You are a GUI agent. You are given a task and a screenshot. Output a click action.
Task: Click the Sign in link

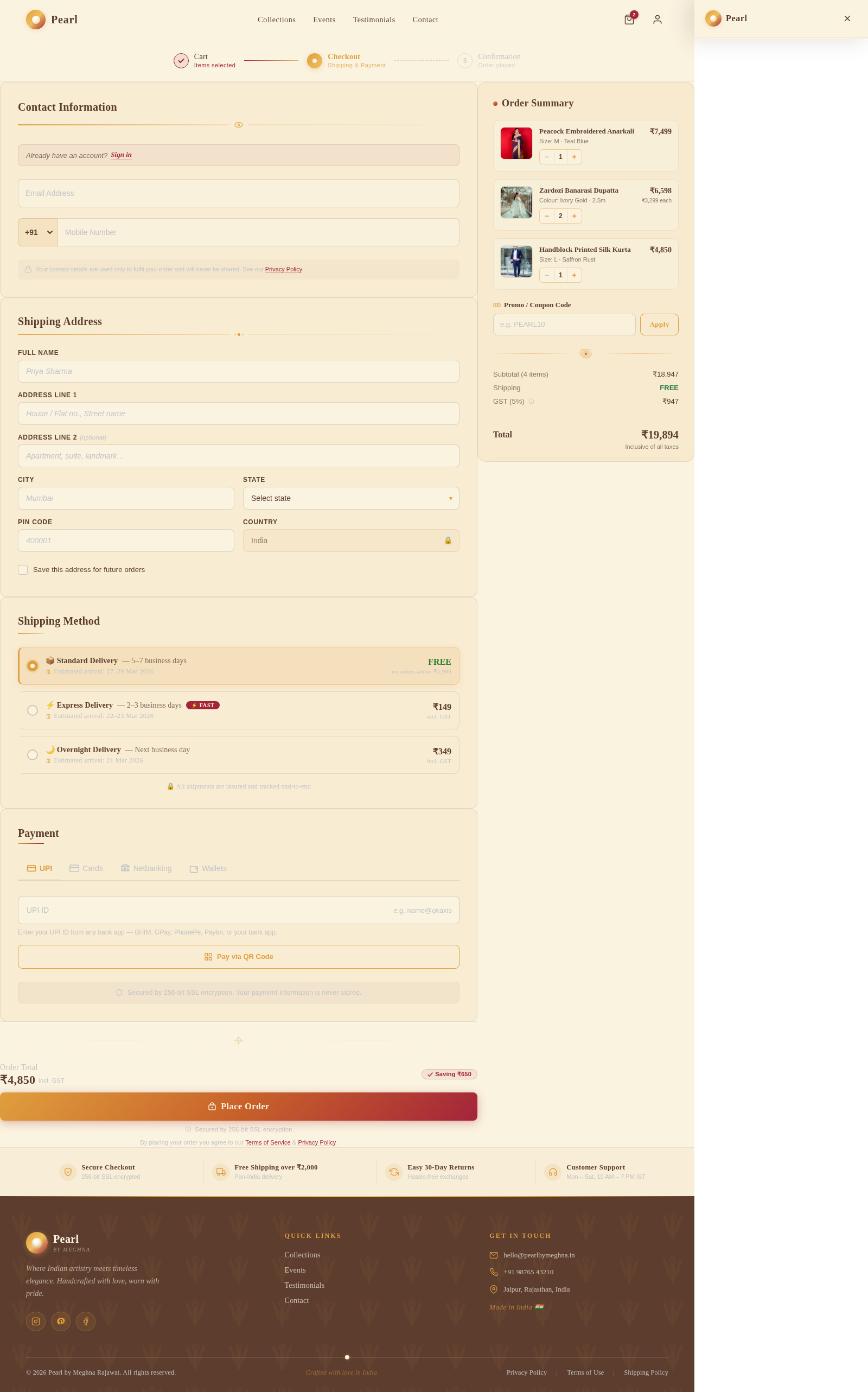(x=120, y=155)
